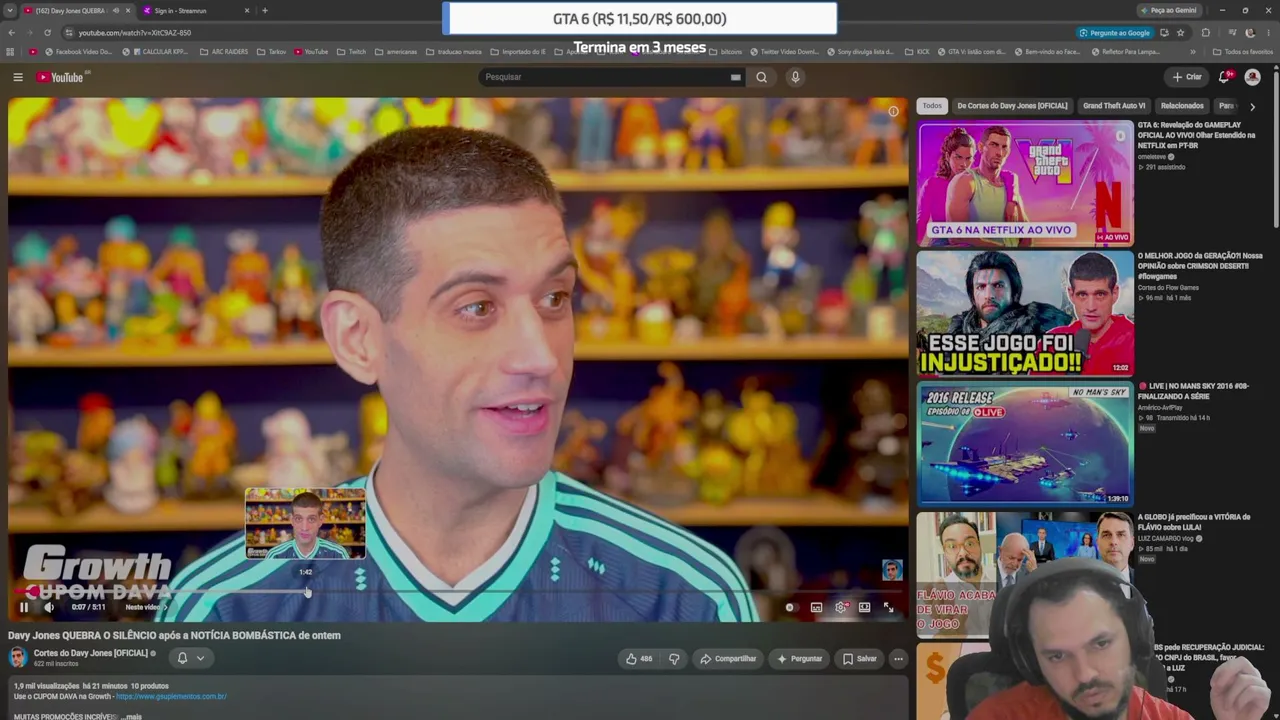The height and width of the screenshot is (720, 1280).
Task: Open the Tarkov bookmark folder
Action: pyautogui.click(x=271, y=52)
